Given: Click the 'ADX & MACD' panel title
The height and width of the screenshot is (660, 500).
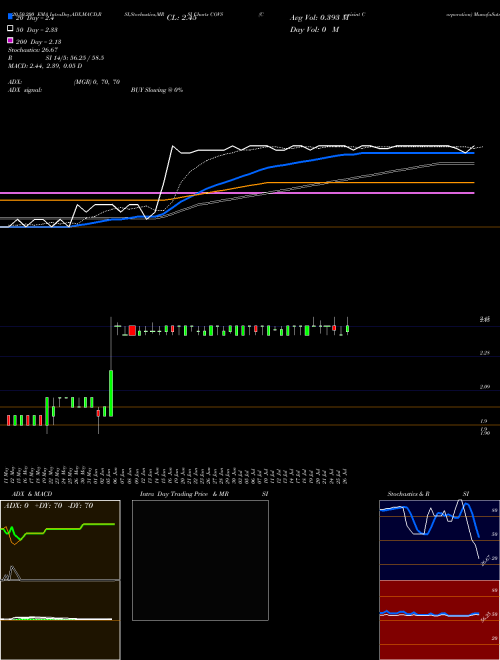Looking at the screenshot, I should coord(32,494).
